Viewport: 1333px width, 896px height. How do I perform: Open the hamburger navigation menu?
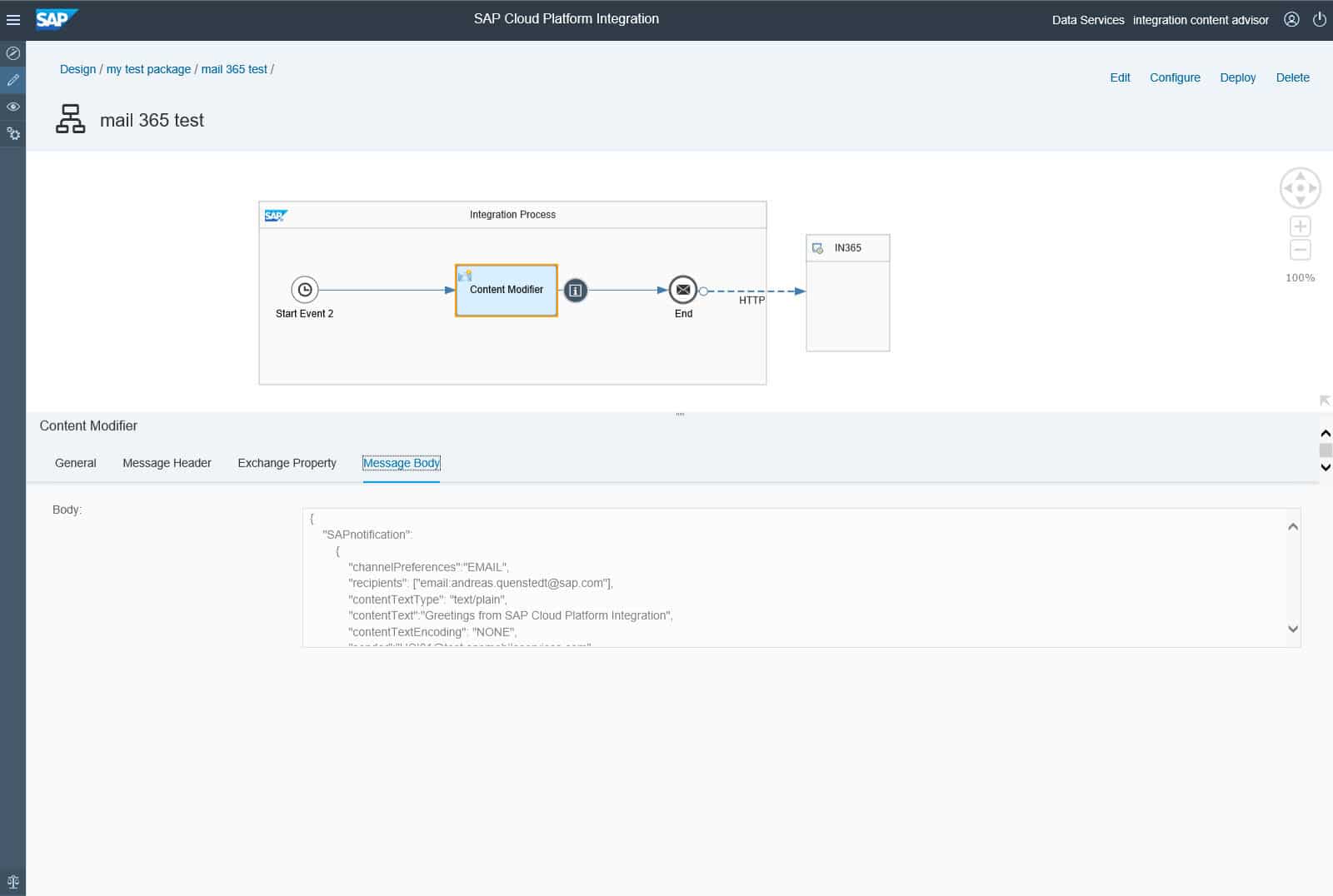point(13,20)
